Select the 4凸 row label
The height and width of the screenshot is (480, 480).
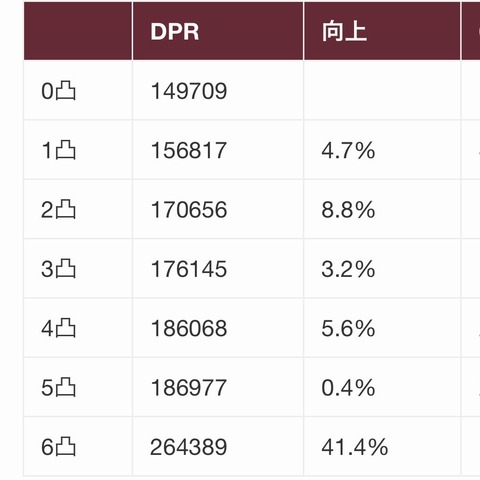pyautogui.click(x=58, y=328)
